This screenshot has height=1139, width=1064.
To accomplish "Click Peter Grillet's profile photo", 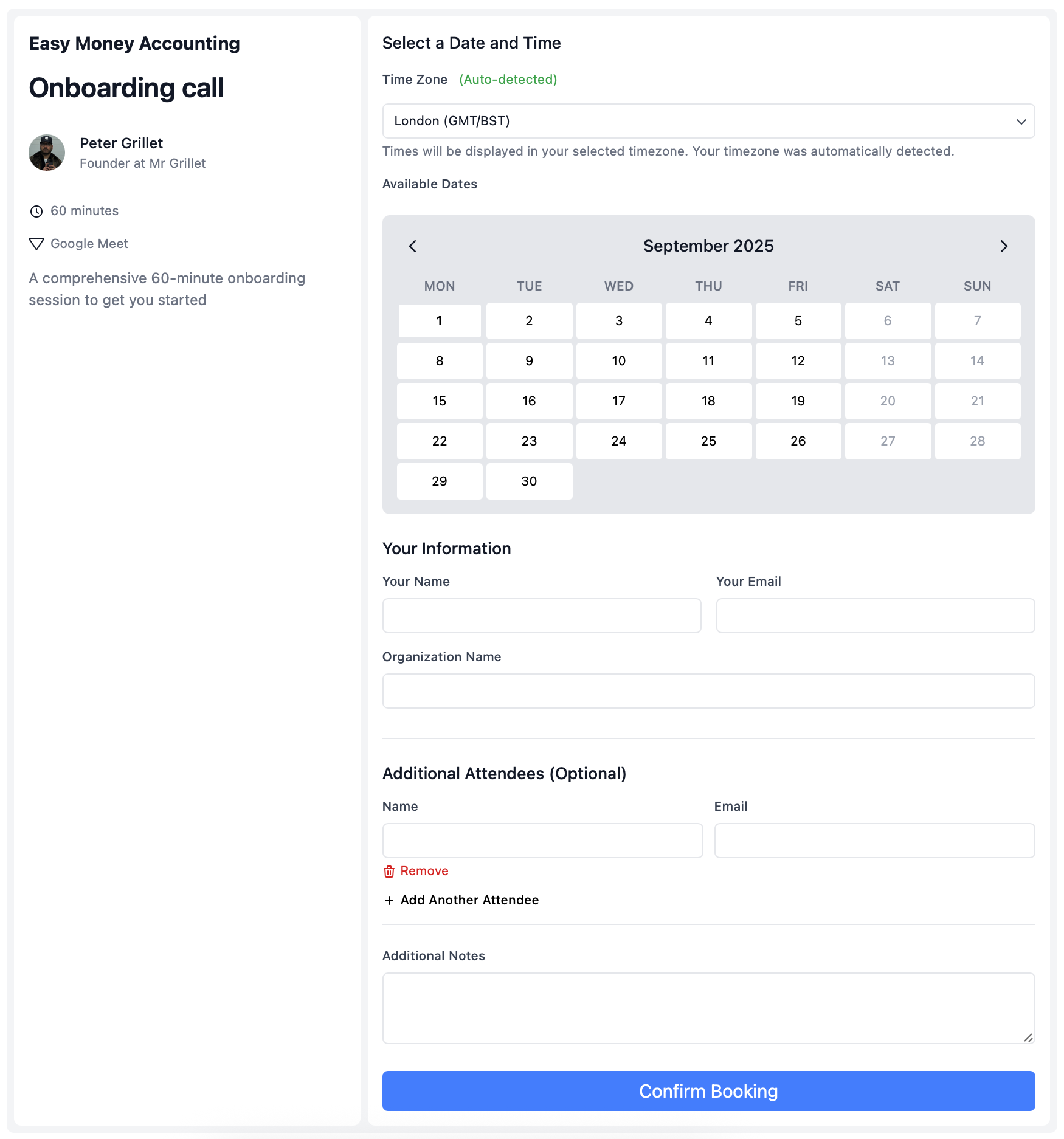I will coord(46,153).
